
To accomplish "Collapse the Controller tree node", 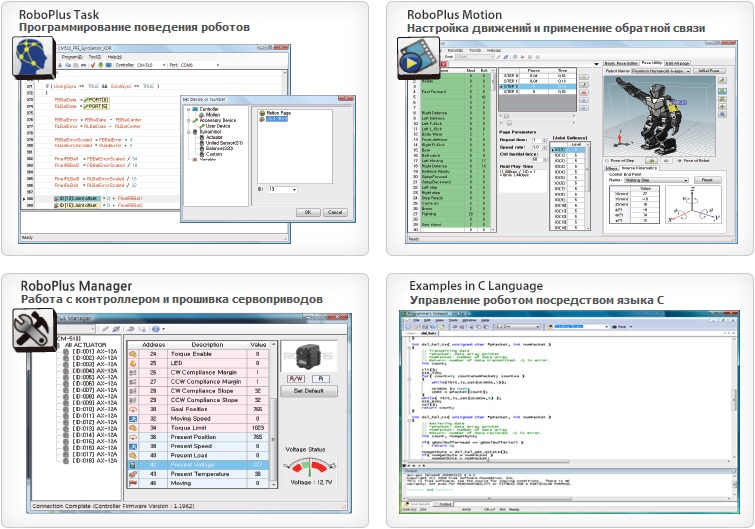I will [189, 109].
